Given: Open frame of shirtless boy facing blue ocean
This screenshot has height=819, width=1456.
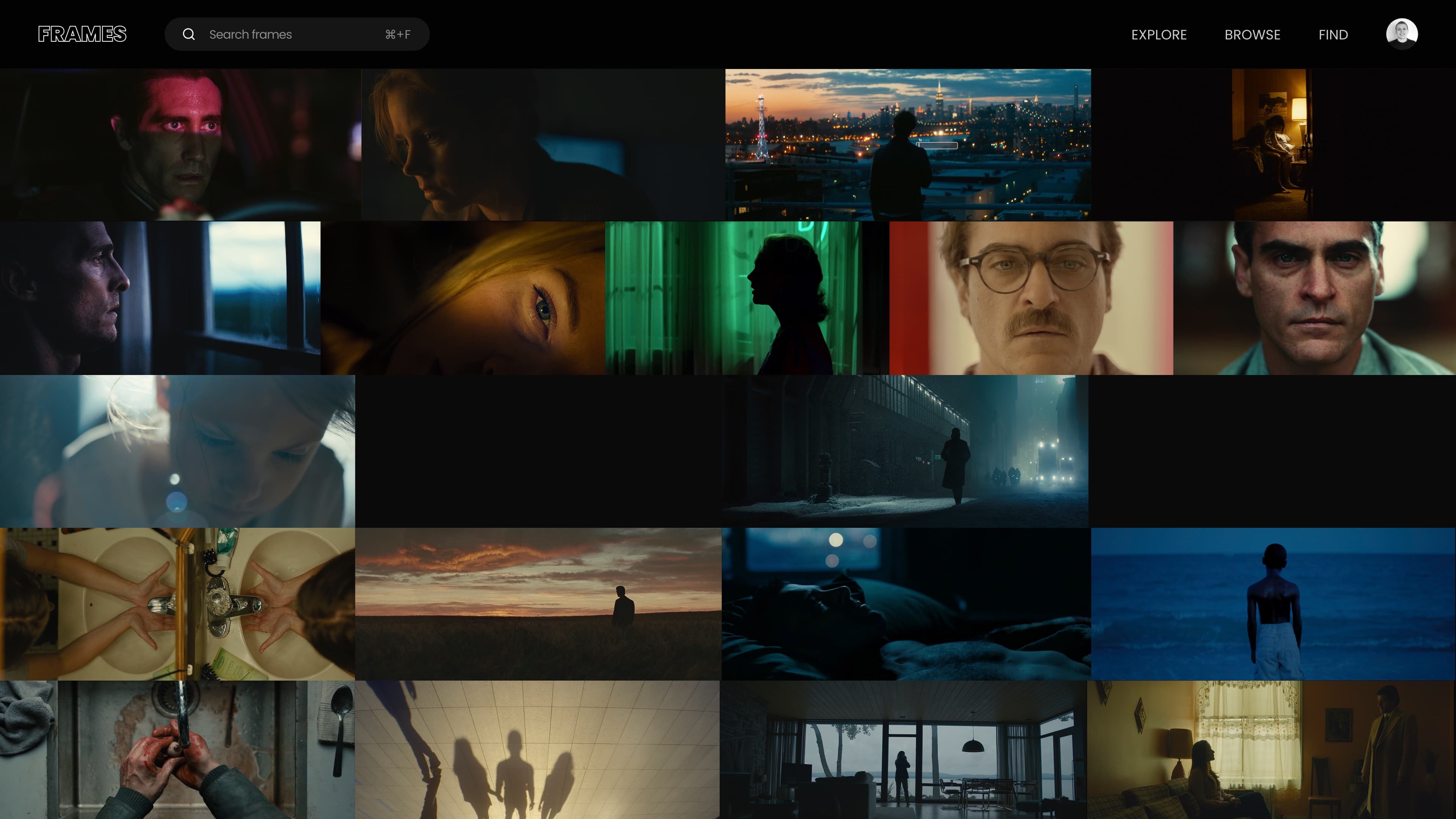Looking at the screenshot, I should pos(1274,604).
